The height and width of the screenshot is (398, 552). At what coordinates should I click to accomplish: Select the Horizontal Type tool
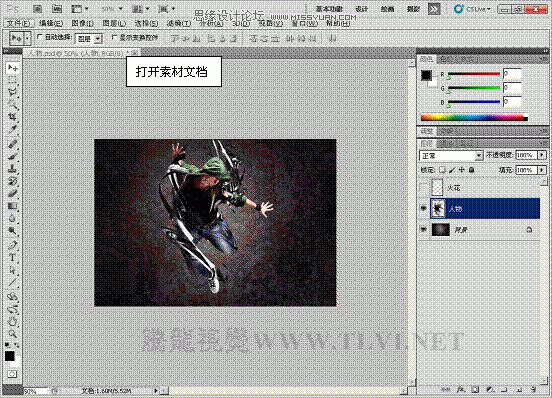[x=13, y=258]
